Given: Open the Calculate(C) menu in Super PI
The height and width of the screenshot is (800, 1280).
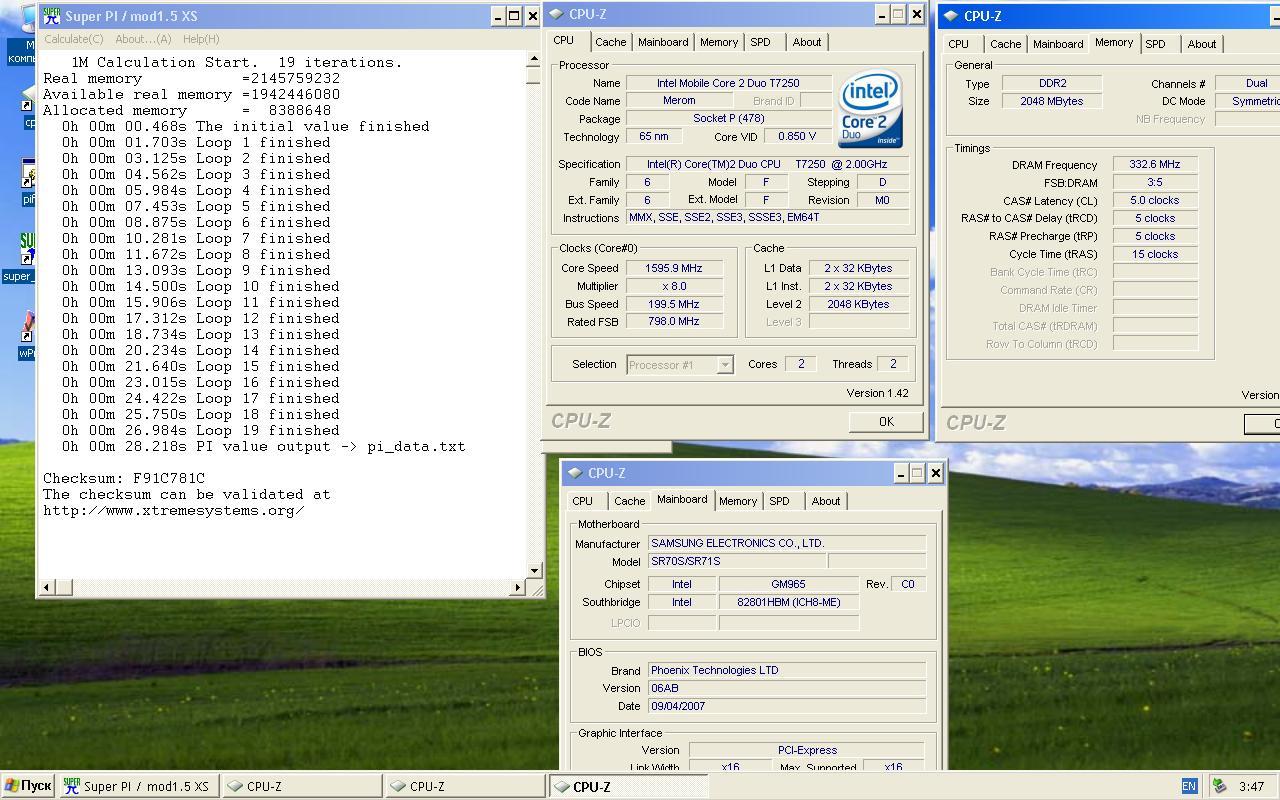Looking at the screenshot, I should click(73, 39).
